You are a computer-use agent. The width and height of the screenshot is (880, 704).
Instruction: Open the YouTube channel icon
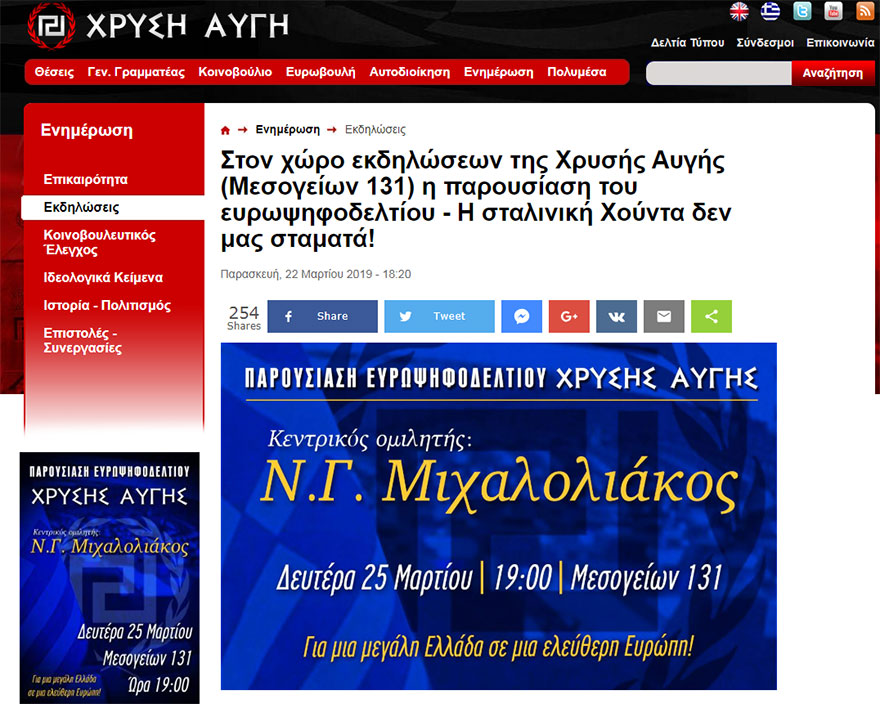pyautogui.click(x=833, y=11)
